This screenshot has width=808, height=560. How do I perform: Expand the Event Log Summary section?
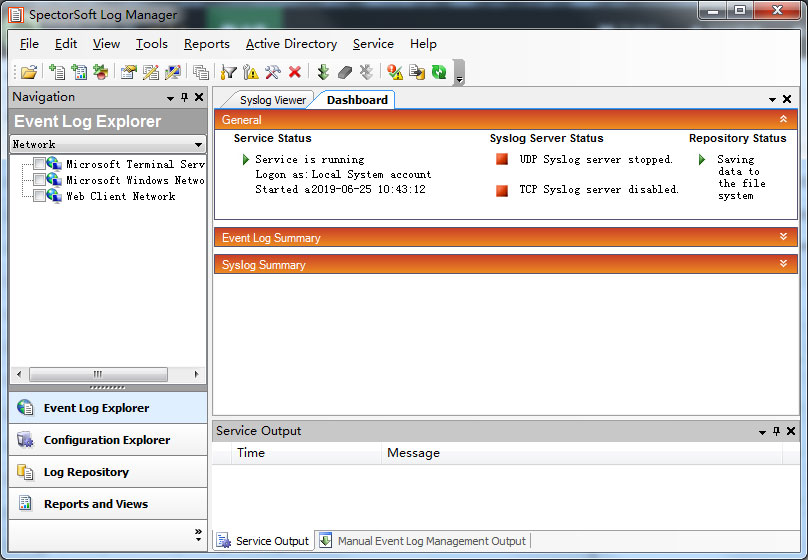[783, 237]
